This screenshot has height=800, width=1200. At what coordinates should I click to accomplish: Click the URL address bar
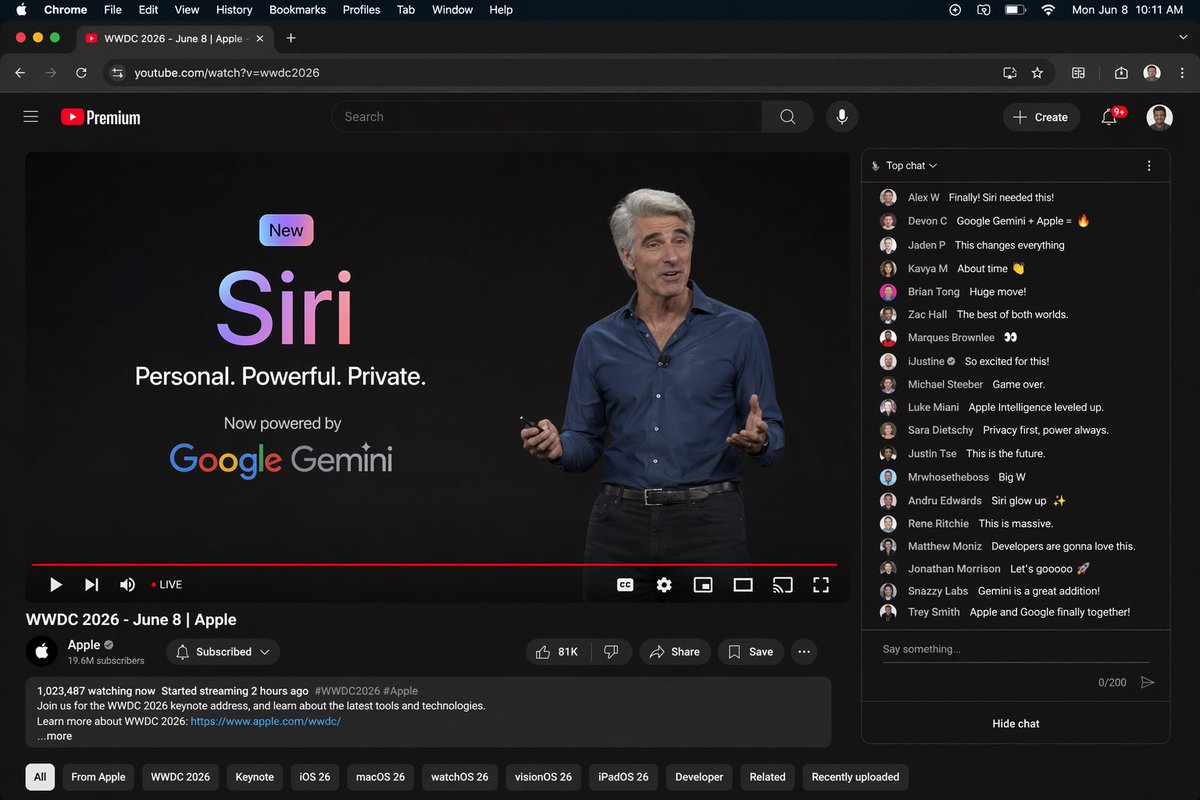coord(560,73)
